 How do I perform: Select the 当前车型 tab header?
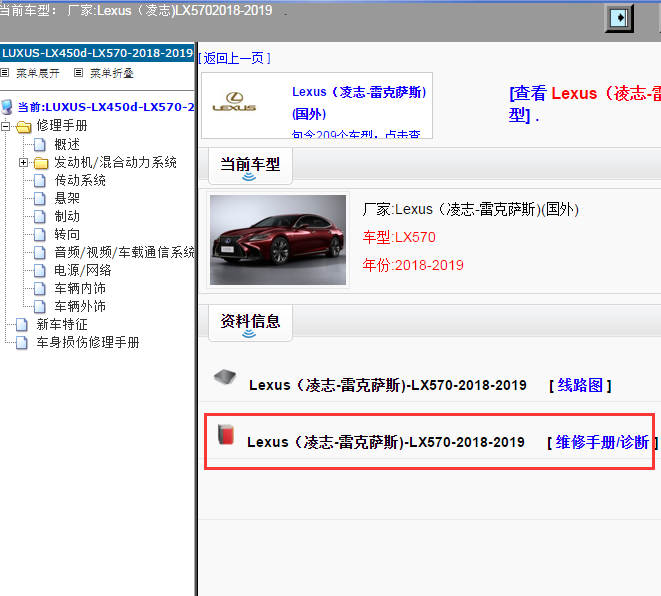tap(250, 163)
